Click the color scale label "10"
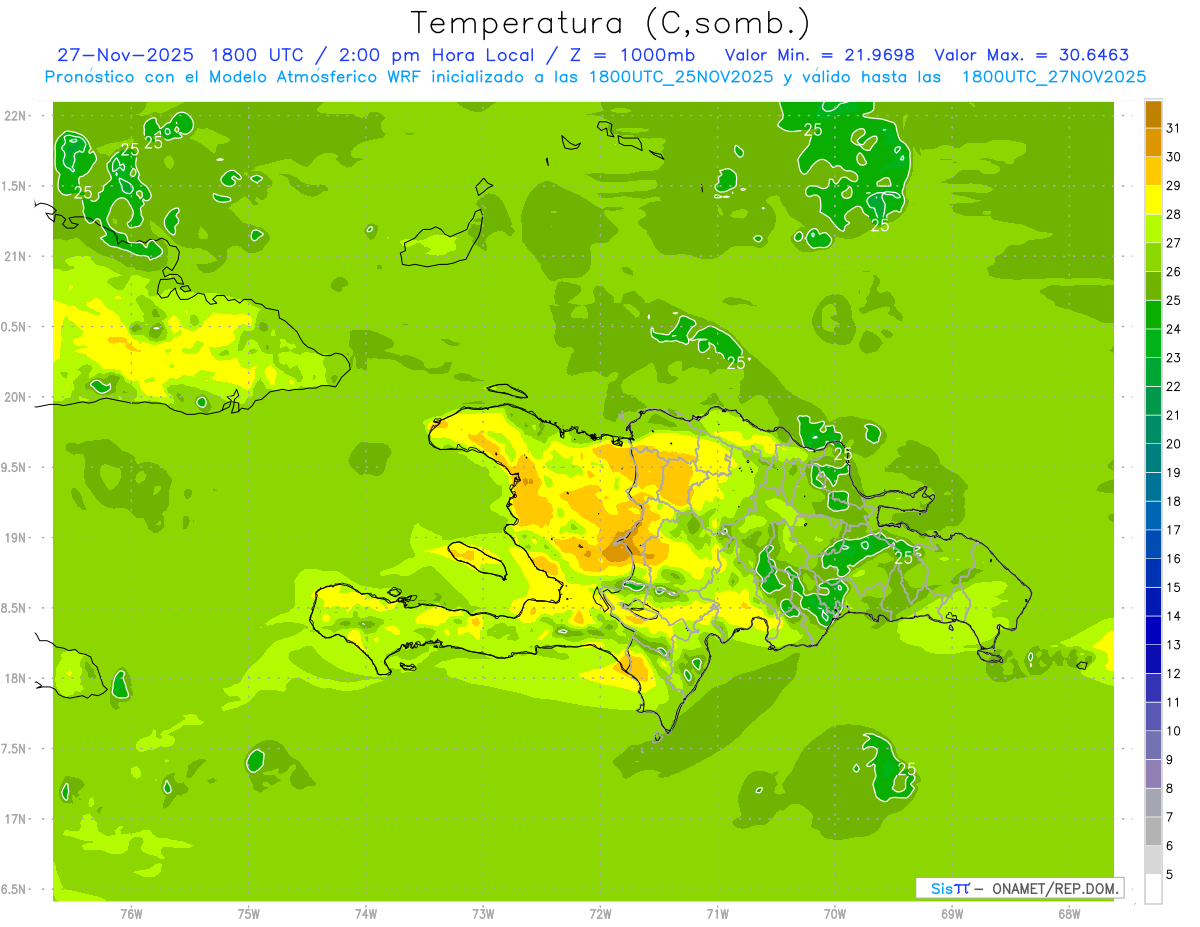 [1173, 731]
